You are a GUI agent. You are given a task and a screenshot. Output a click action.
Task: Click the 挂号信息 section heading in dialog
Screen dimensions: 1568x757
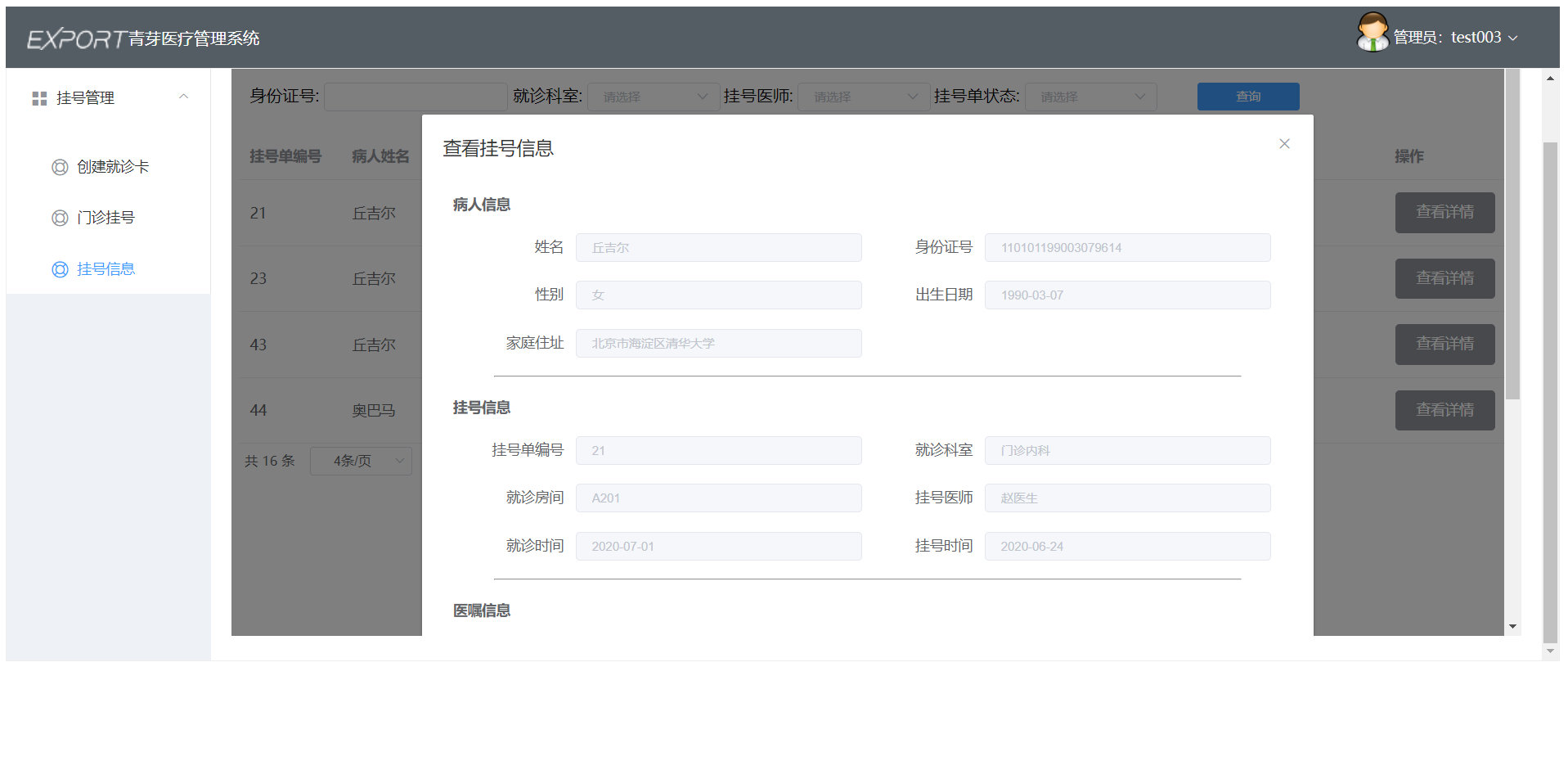tap(482, 408)
